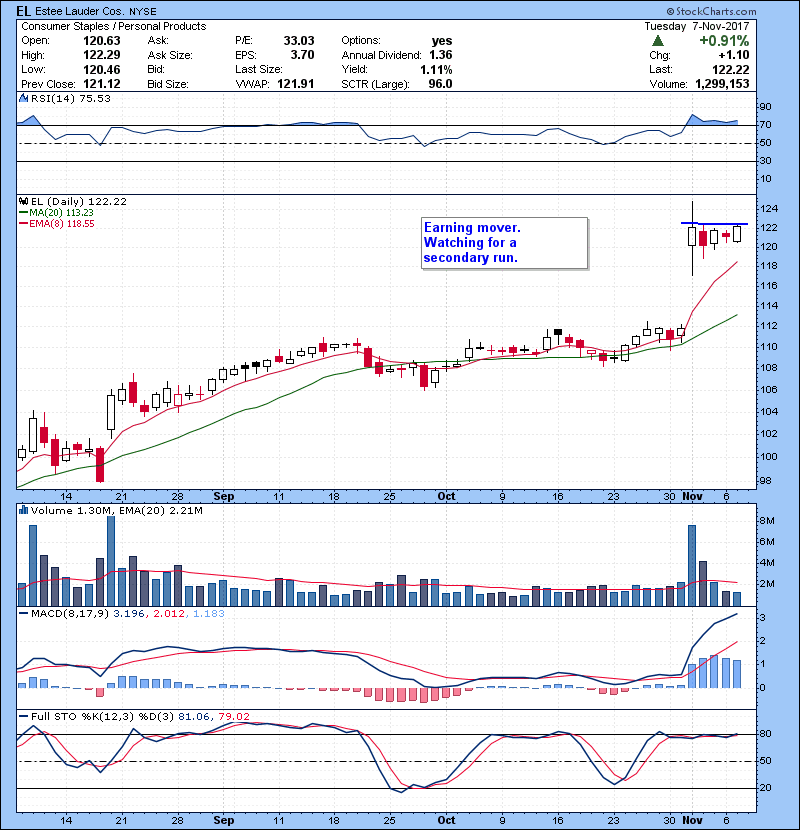Click the stochastic %D value 79.02

[x=233, y=716]
